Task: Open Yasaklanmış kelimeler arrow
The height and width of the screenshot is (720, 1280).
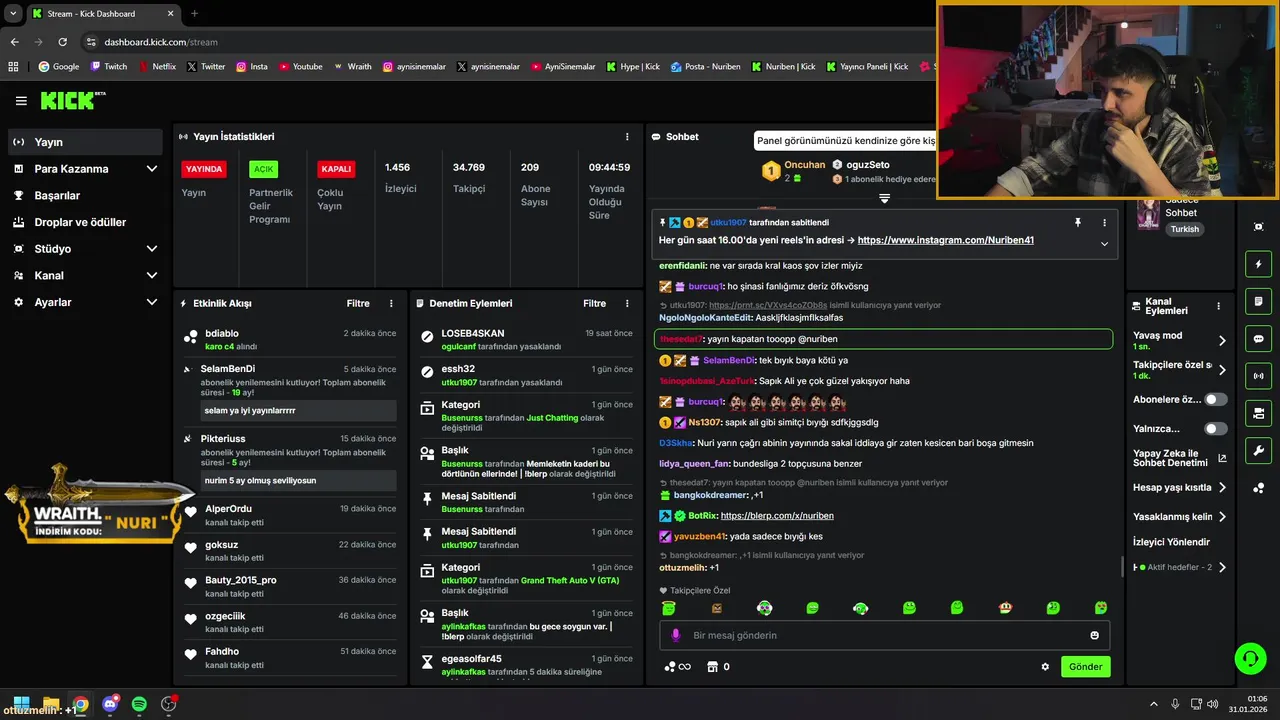Action: point(1222,517)
